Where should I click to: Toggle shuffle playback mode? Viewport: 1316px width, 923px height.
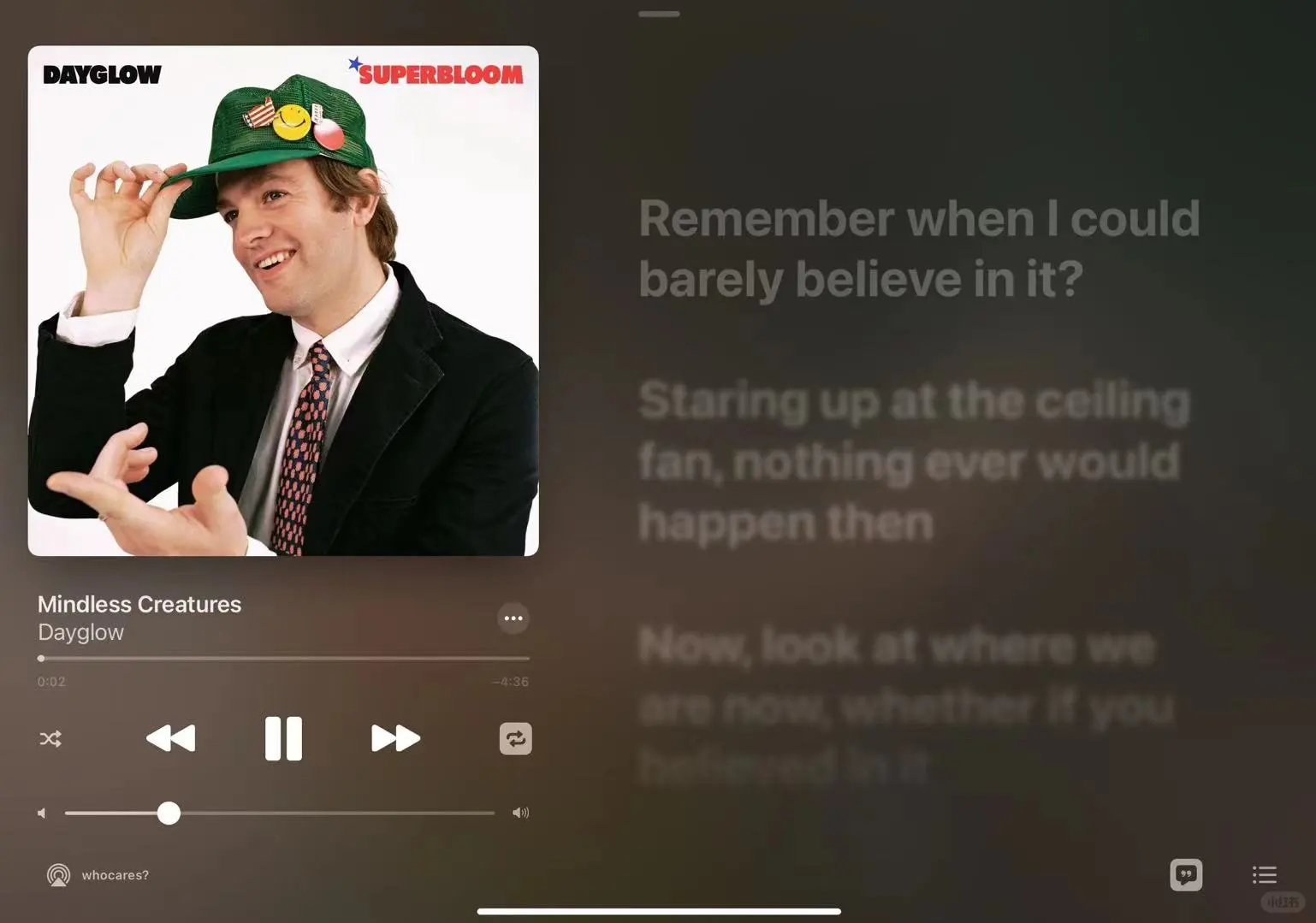[x=50, y=739]
